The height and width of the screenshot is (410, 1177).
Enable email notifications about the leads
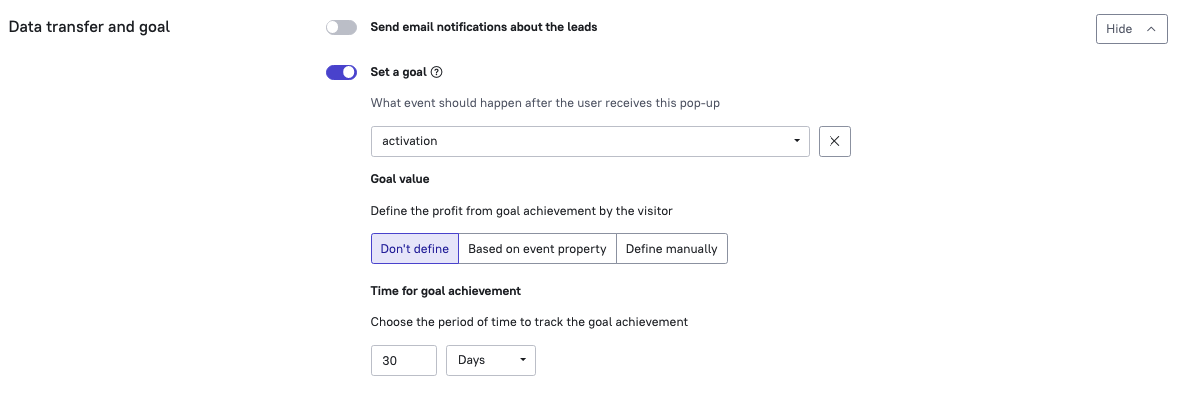tap(341, 28)
